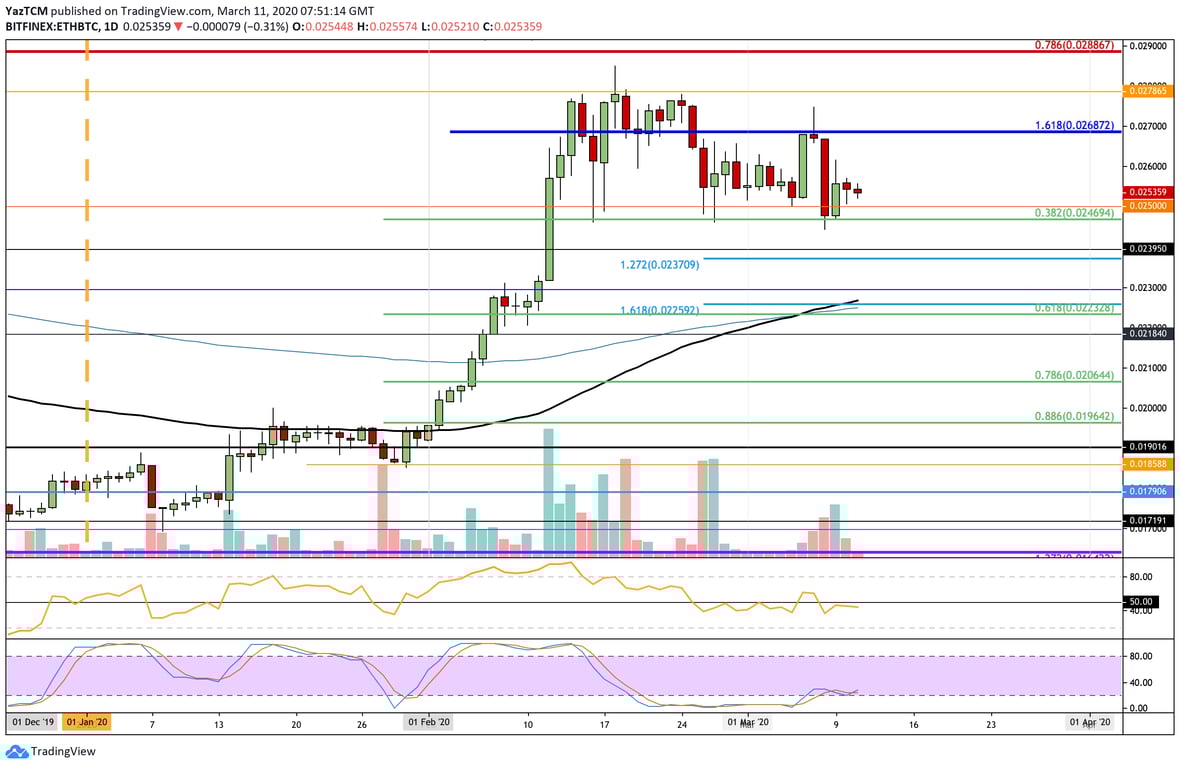This screenshot has width=1180, height=768.
Task: Toggle the orange dashed vertical line at January
Action: [87, 300]
